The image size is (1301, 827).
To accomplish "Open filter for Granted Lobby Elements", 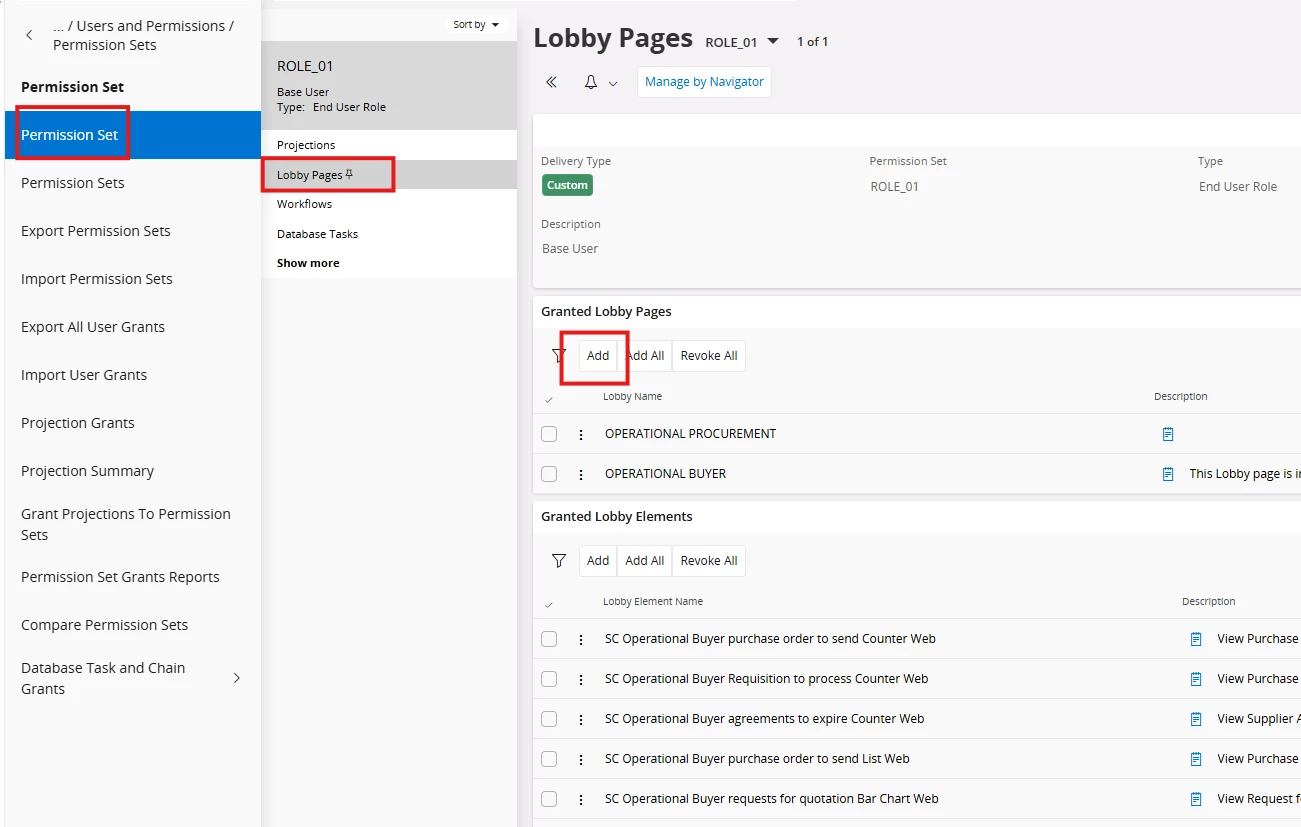I will [x=559, y=561].
